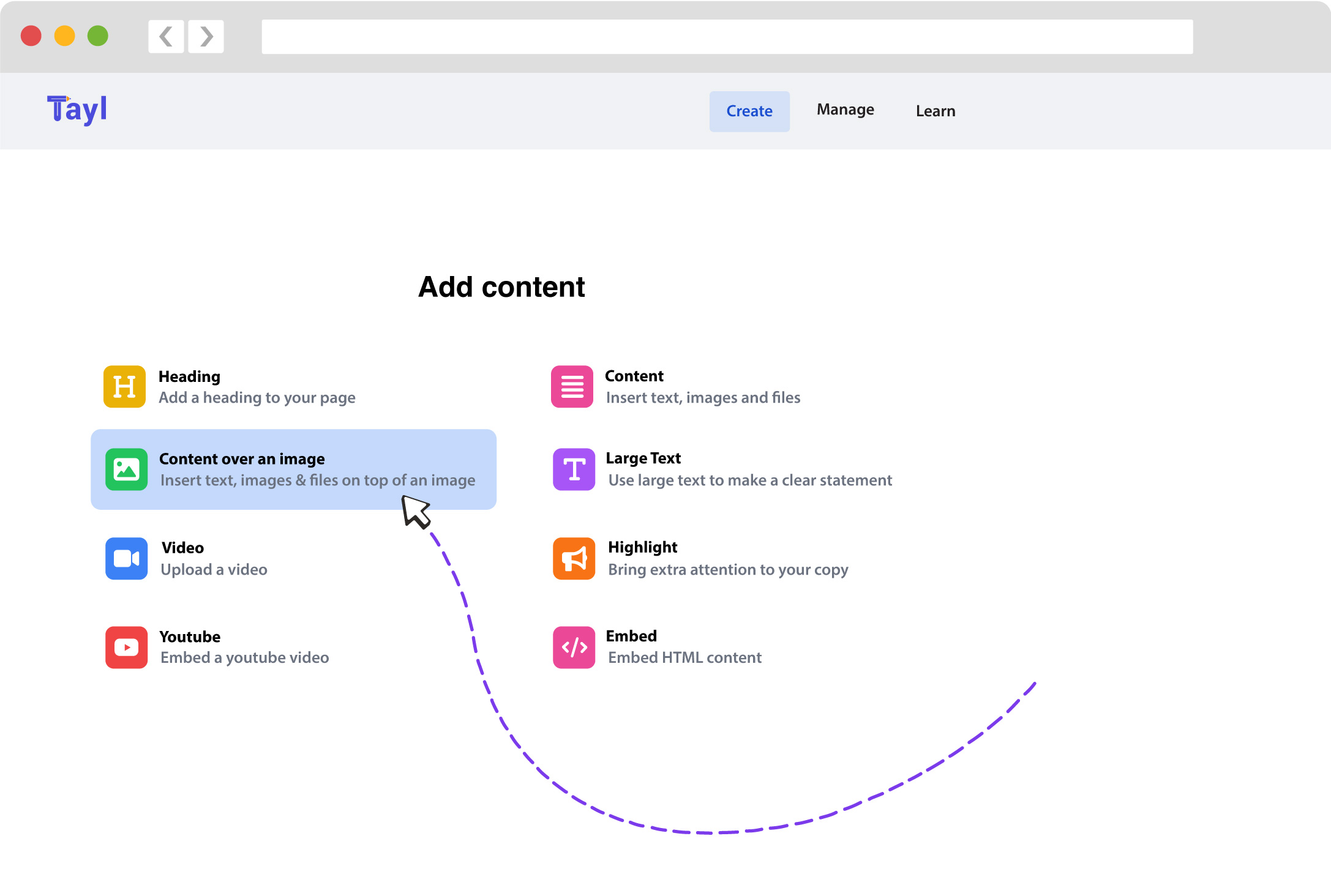Click the 'Add content' heading

(501, 287)
